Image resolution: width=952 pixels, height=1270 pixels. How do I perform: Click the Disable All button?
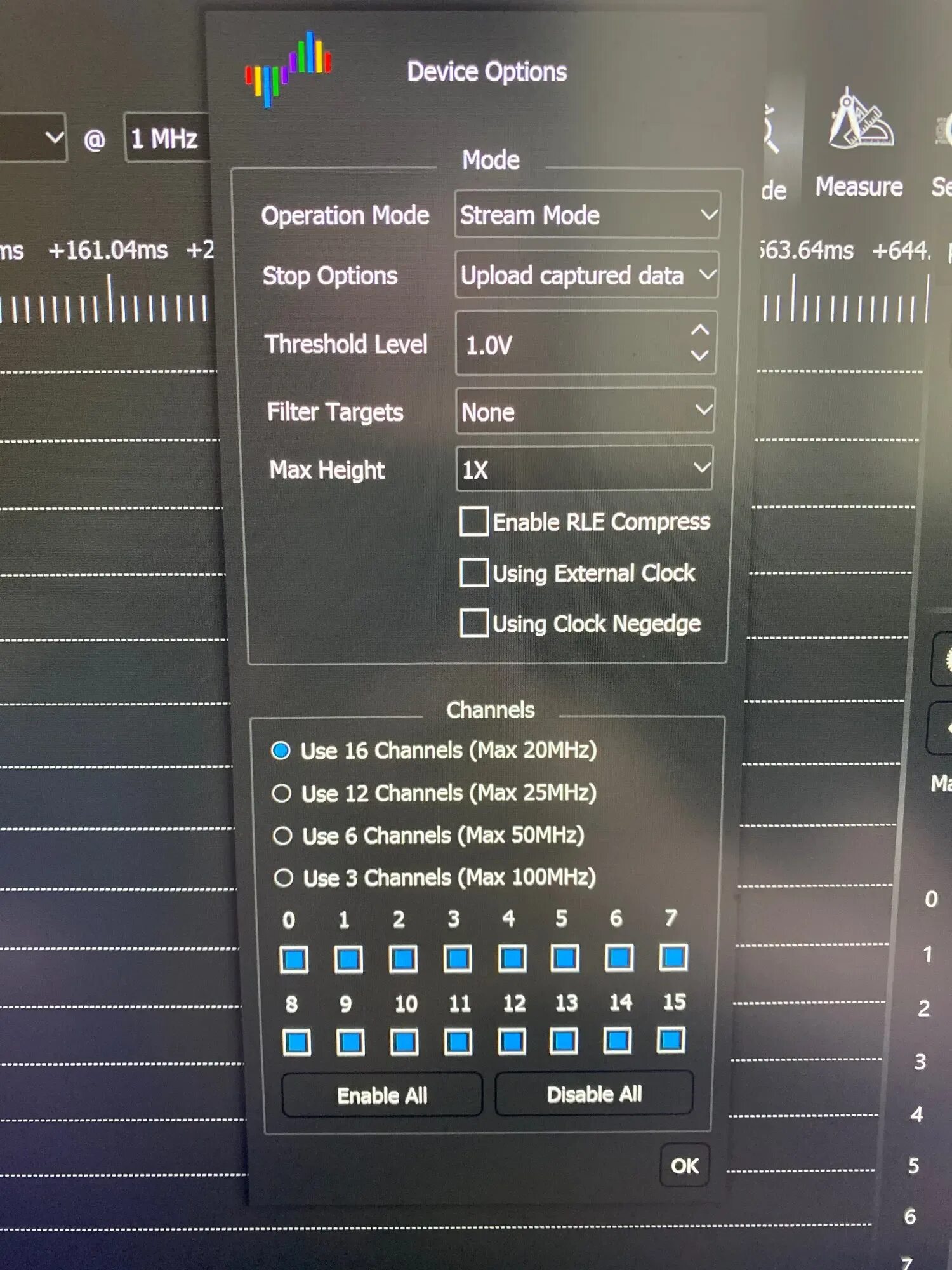[x=594, y=1093]
